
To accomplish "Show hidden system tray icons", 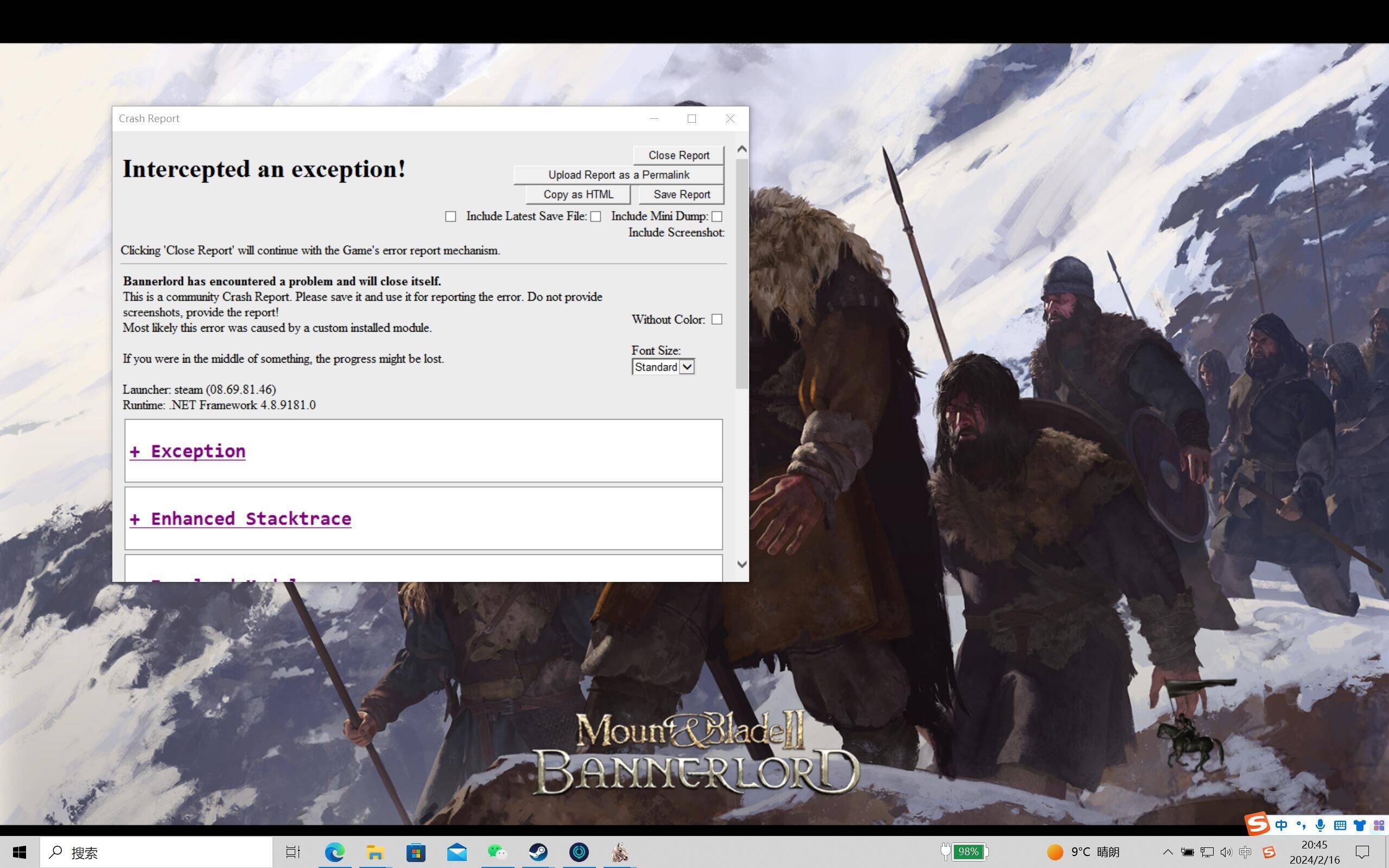I will tap(1168, 852).
